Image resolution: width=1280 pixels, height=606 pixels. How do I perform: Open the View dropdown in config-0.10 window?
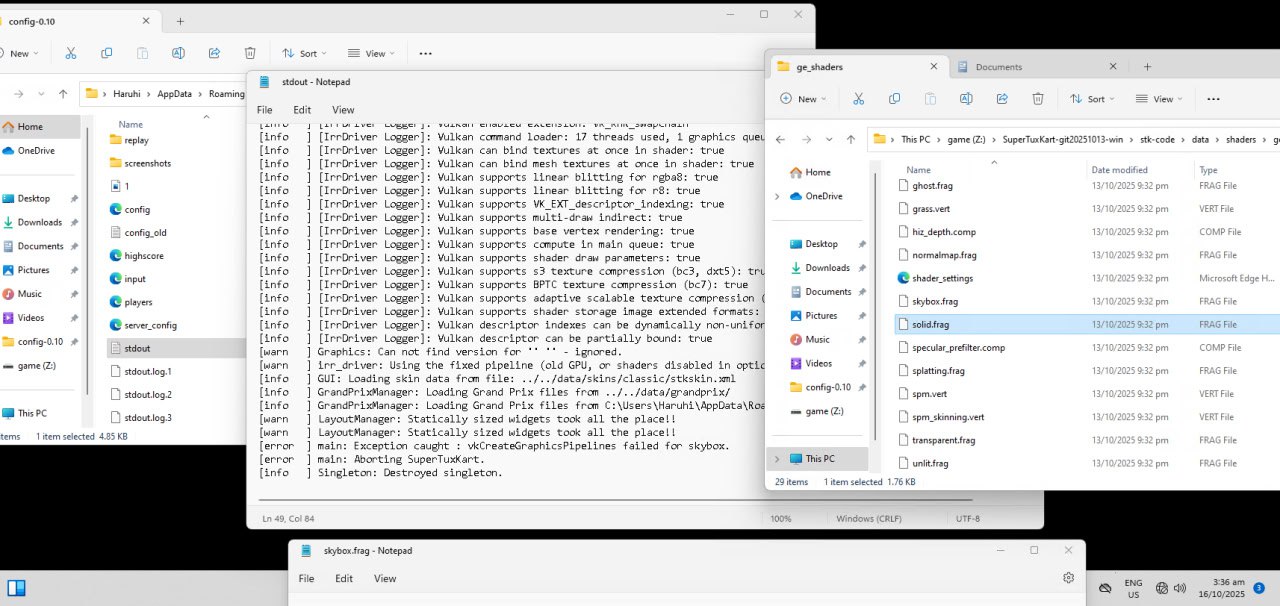[371, 53]
